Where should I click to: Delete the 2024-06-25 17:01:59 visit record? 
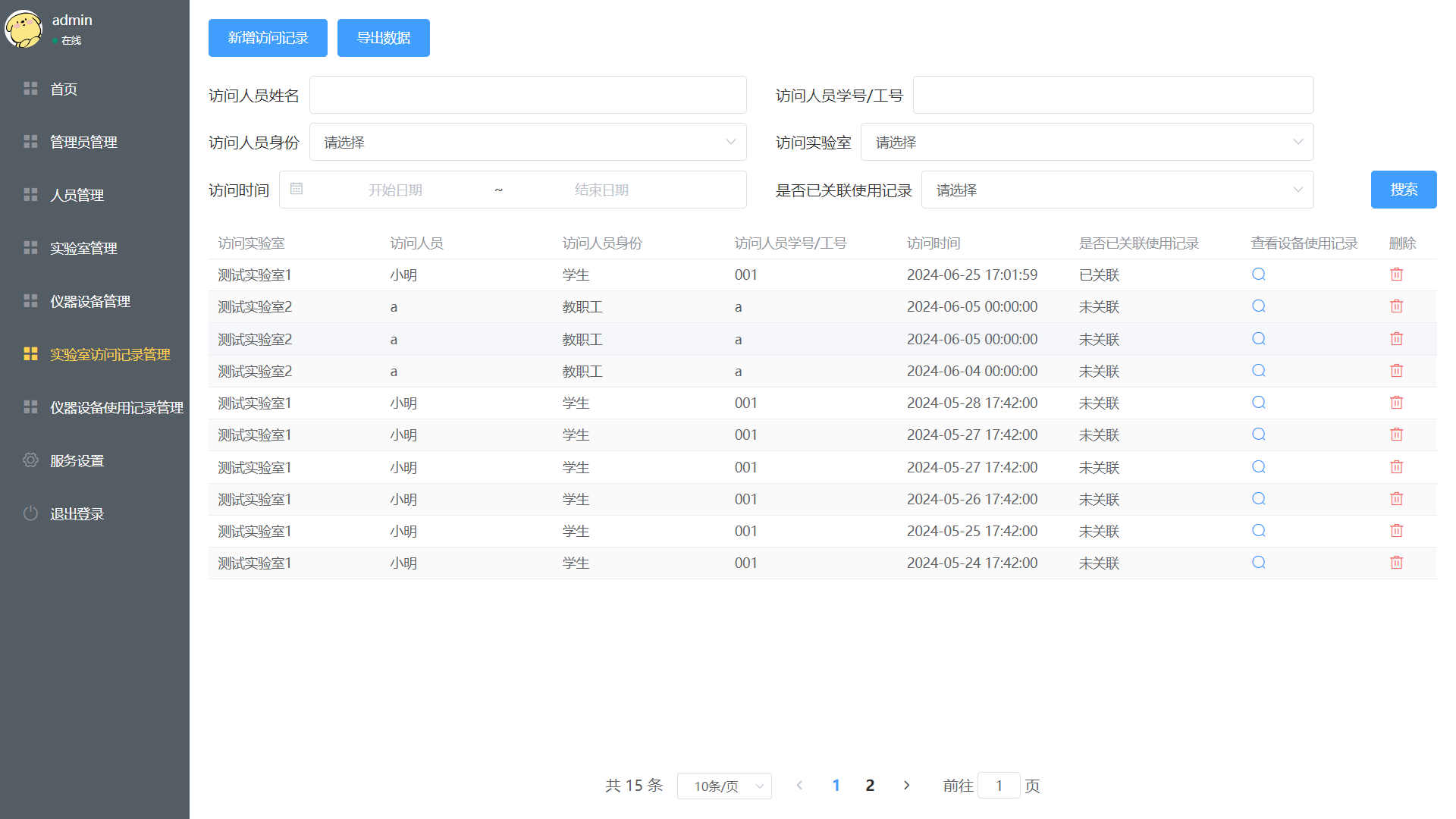point(1397,275)
